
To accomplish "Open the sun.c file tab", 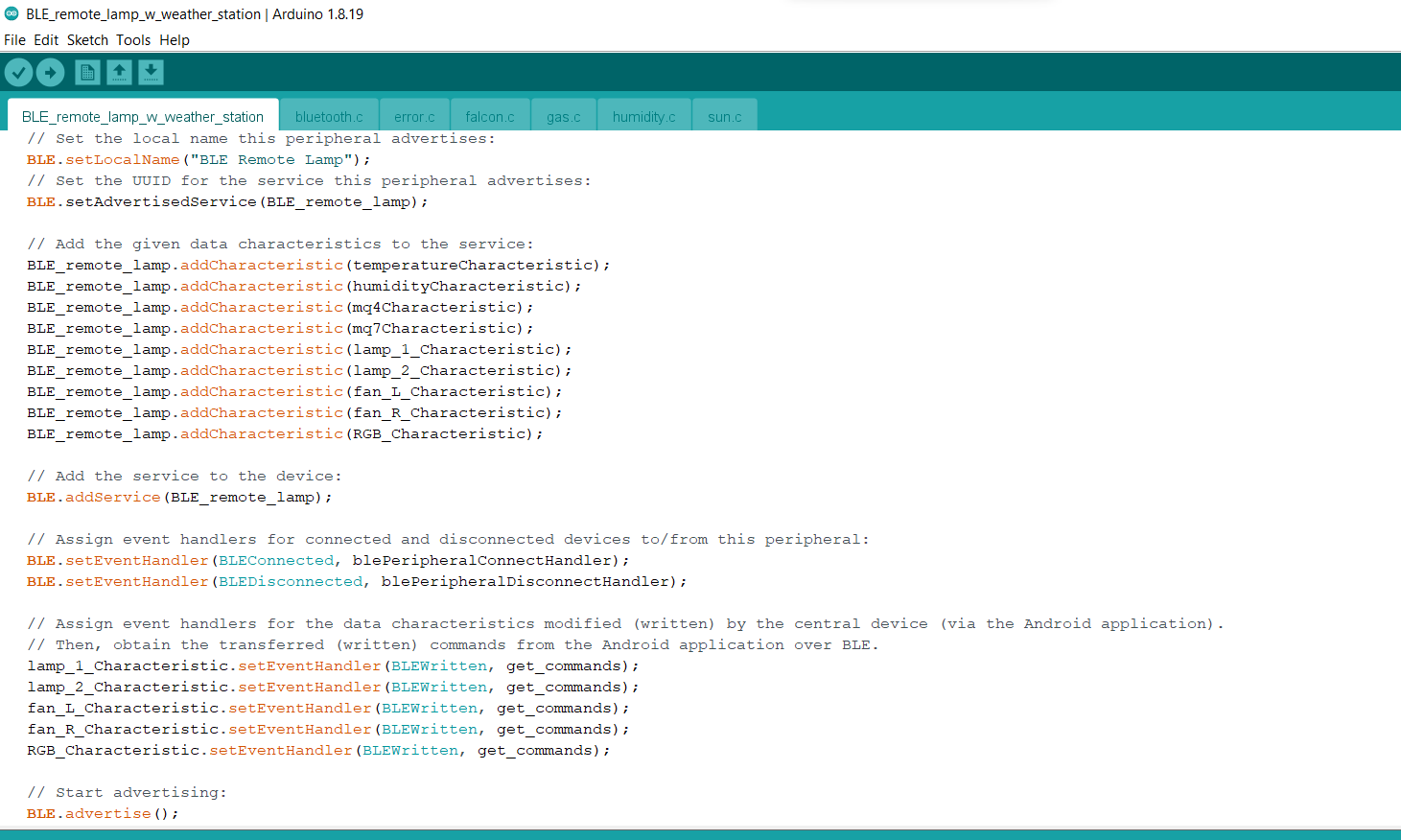I will pyautogui.click(x=724, y=116).
